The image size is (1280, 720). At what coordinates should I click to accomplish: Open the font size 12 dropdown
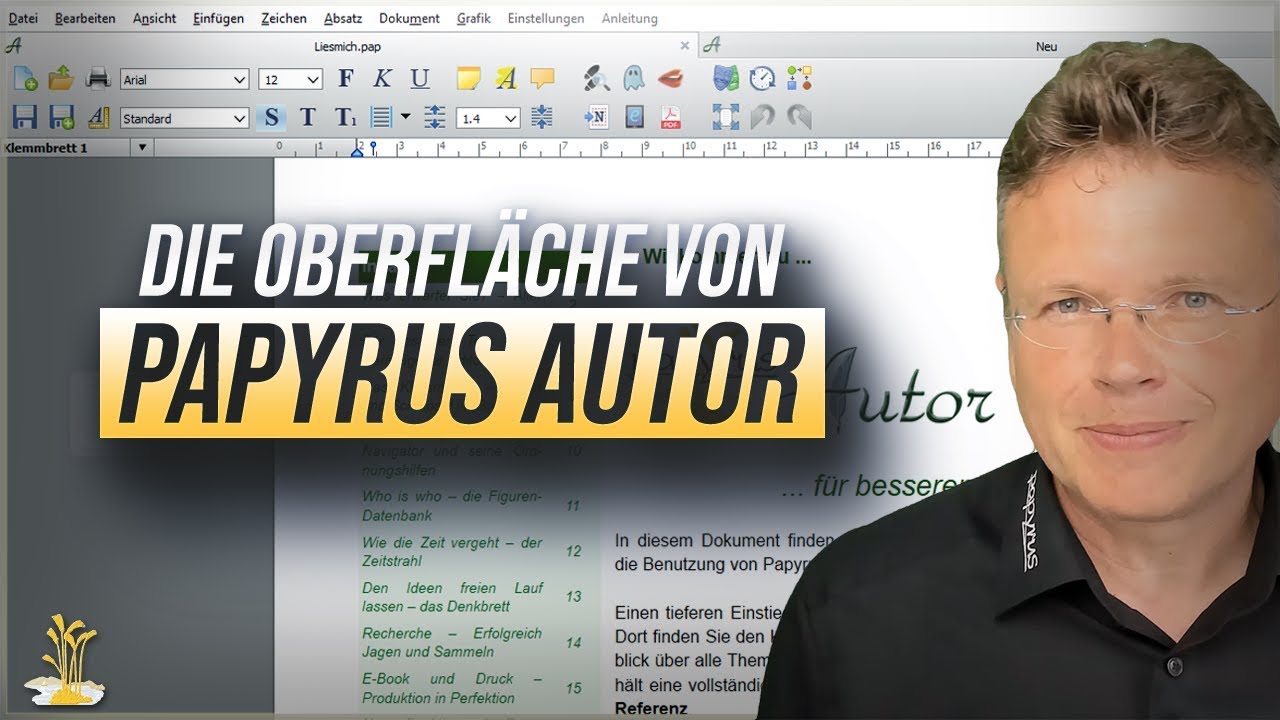click(x=290, y=79)
